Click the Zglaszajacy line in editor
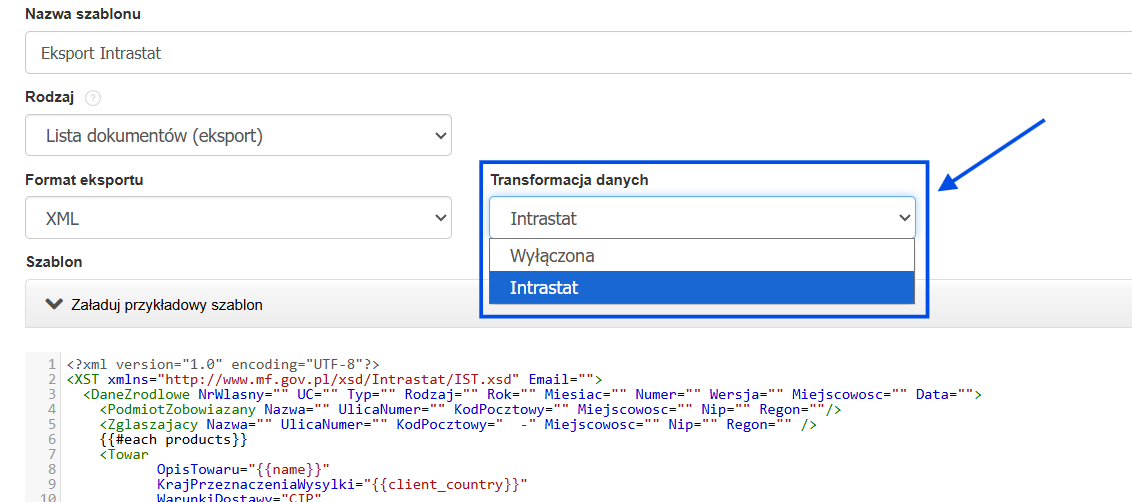The image size is (1132, 502). point(458,425)
